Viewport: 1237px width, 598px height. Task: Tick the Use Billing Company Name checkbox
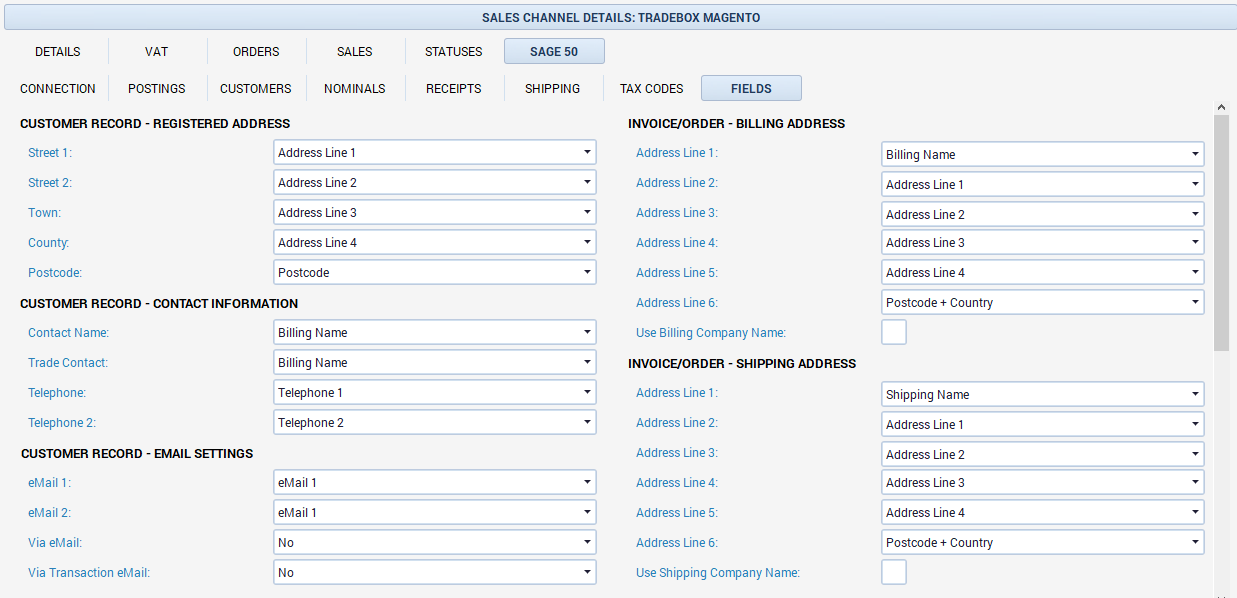click(894, 332)
